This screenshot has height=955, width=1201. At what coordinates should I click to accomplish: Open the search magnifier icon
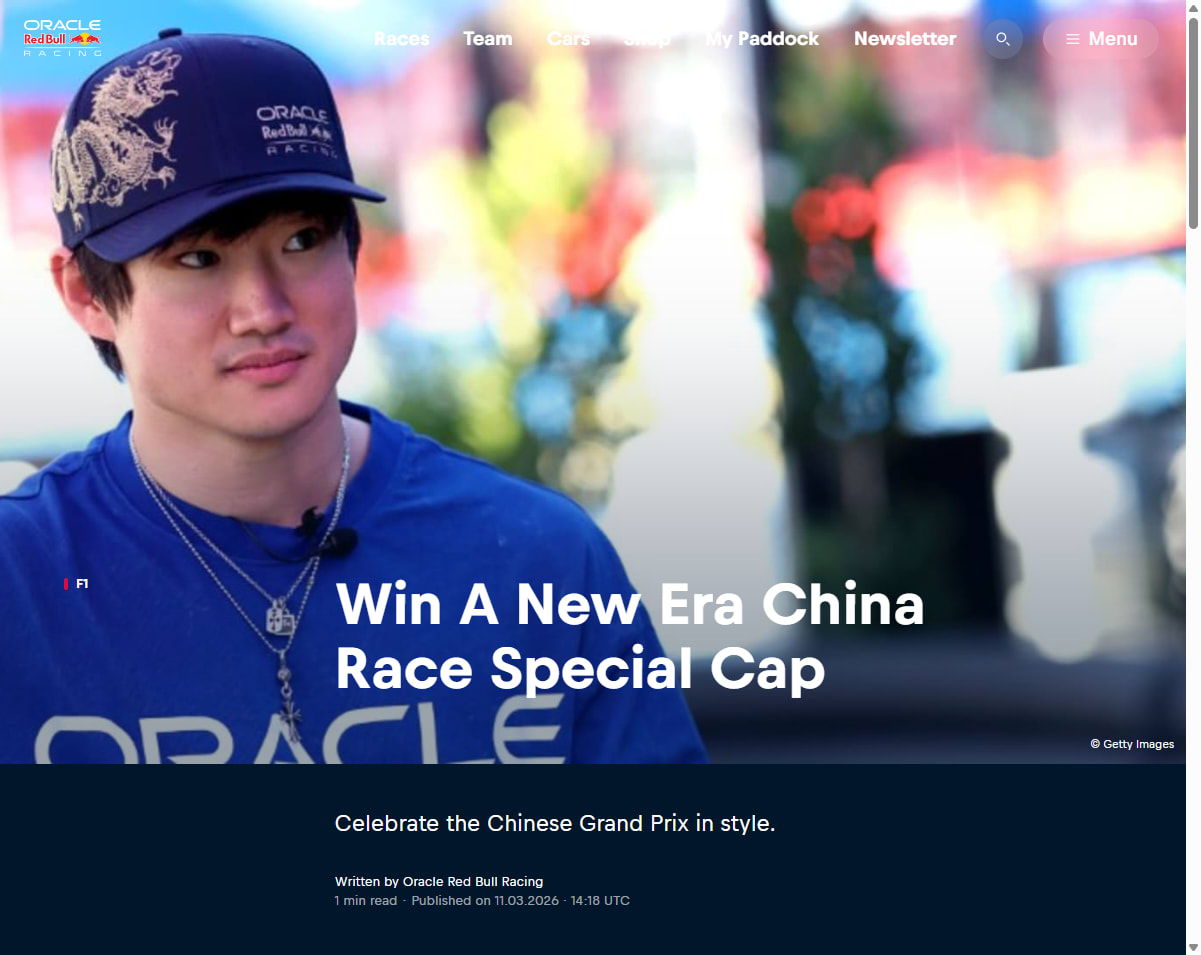tap(1003, 39)
